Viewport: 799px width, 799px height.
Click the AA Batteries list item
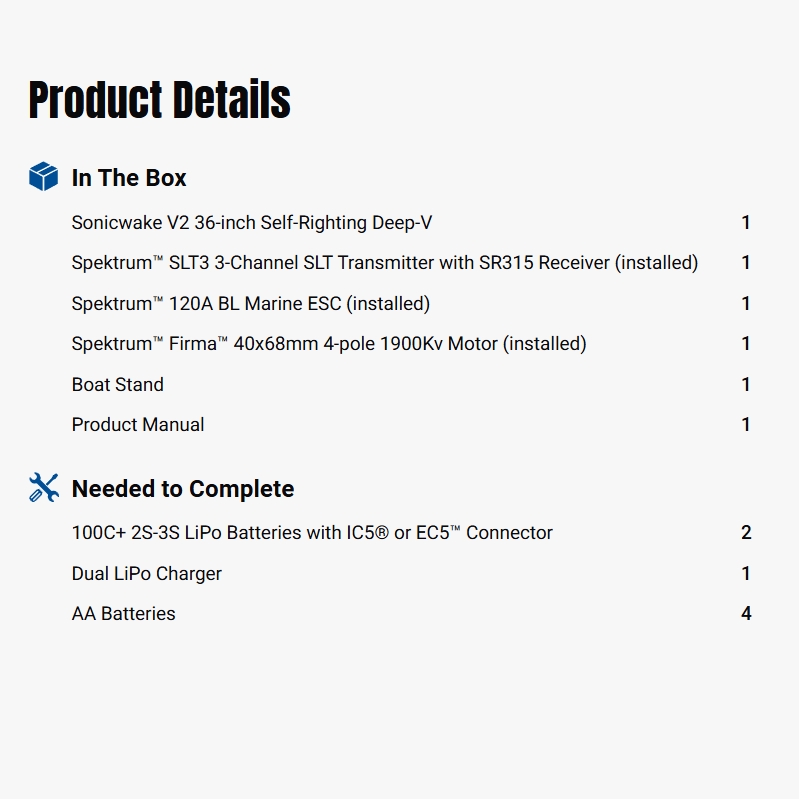(x=124, y=614)
